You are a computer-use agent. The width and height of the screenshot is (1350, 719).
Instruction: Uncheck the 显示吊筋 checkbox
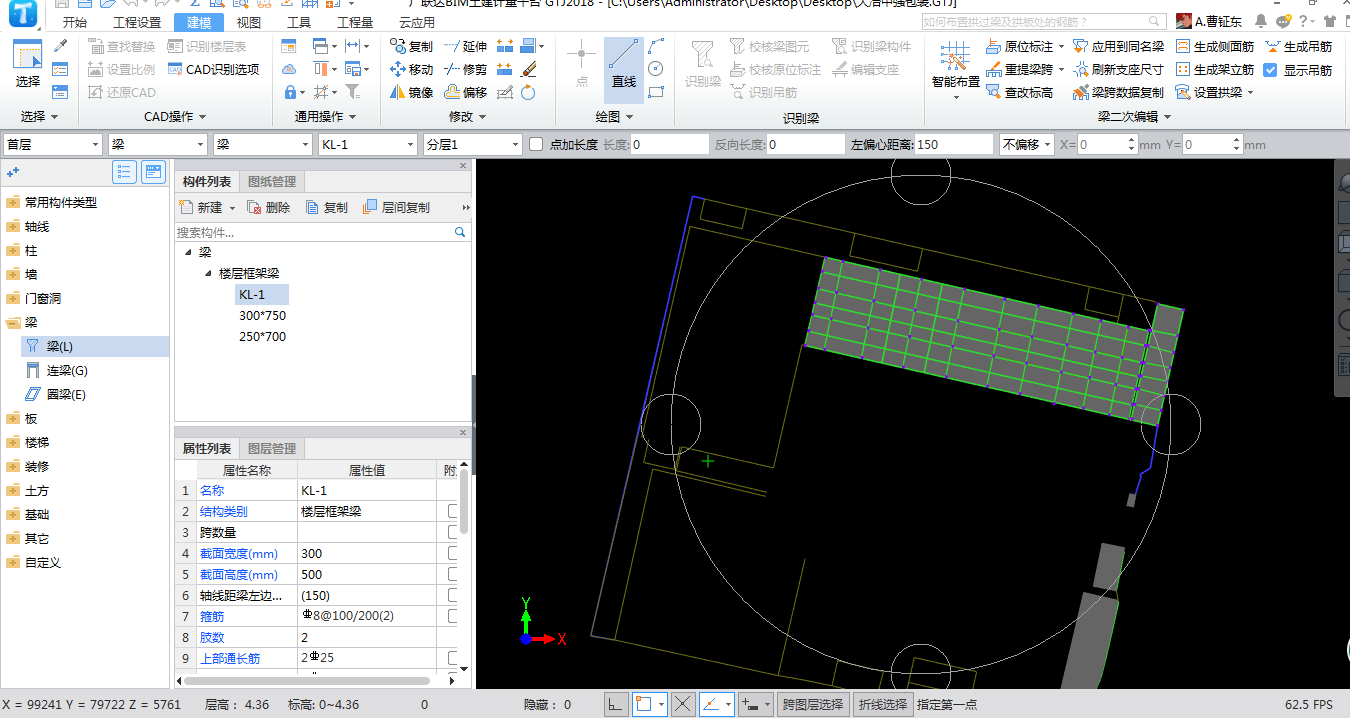coord(1271,70)
